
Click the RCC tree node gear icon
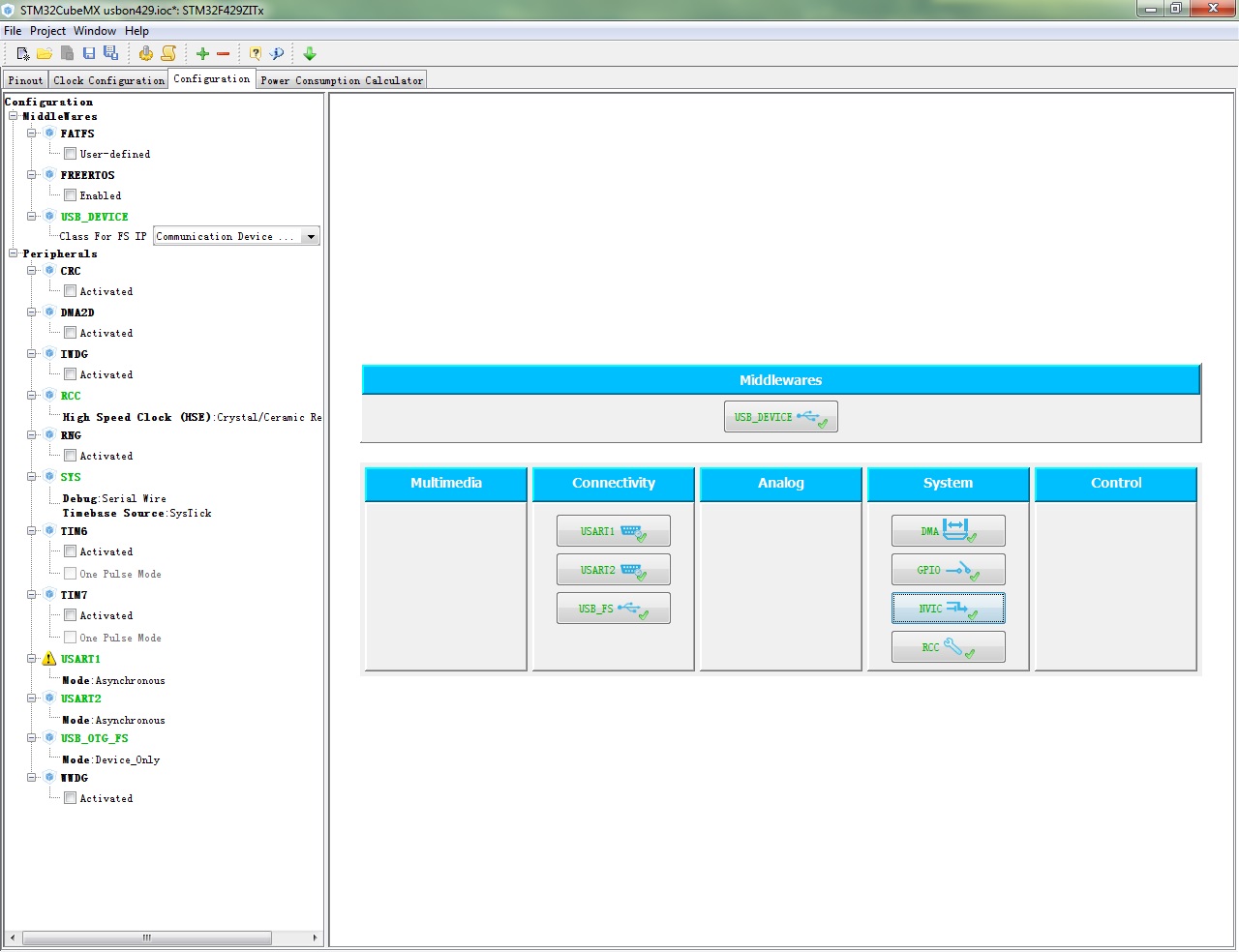point(49,396)
